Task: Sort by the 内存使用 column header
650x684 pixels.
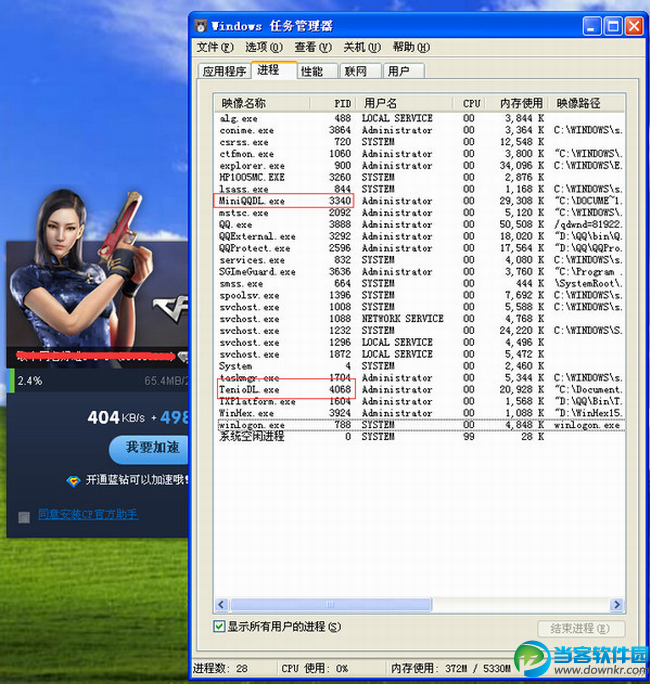Action: (x=519, y=103)
